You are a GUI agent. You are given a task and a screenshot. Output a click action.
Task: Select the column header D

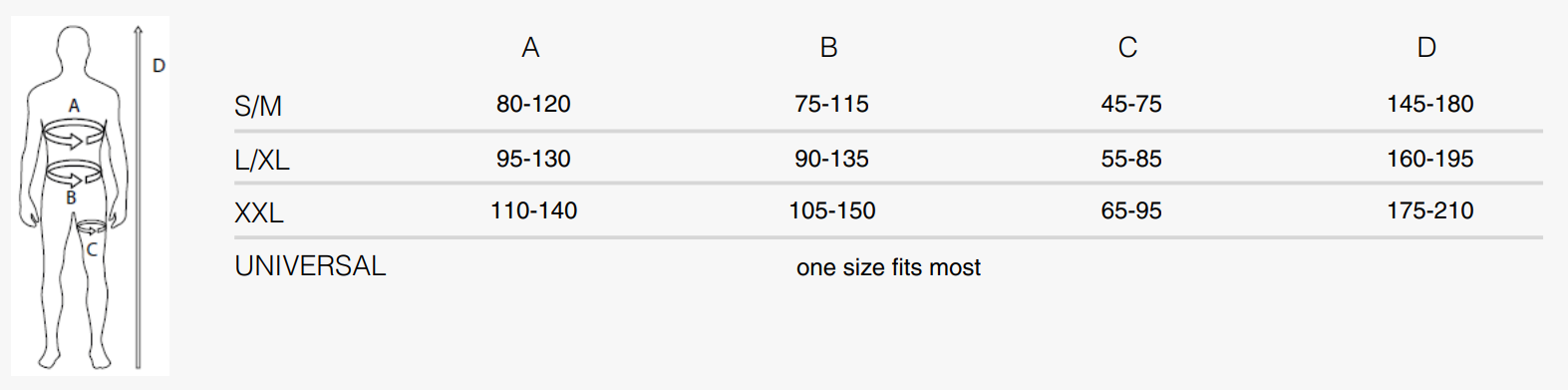pyautogui.click(x=1426, y=48)
